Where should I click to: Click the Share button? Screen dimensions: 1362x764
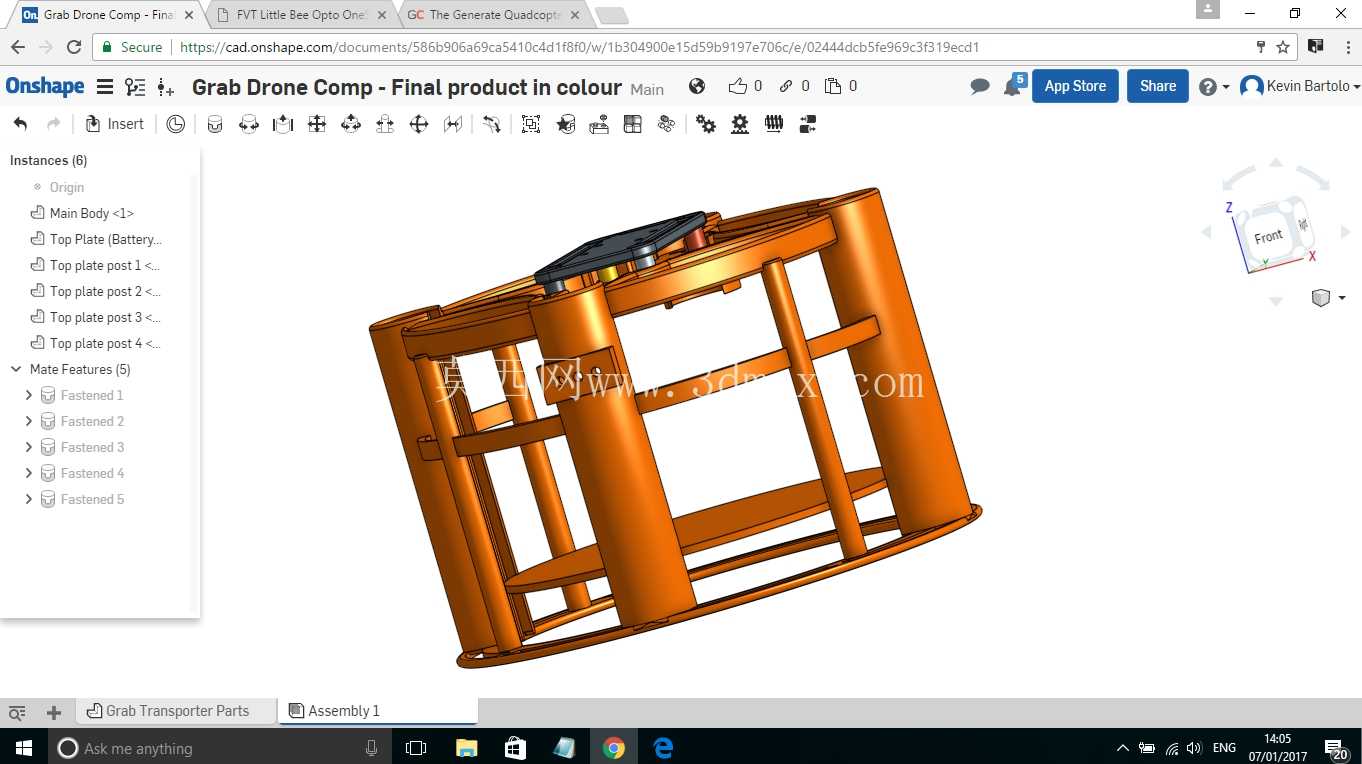click(x=1158, y=86)
